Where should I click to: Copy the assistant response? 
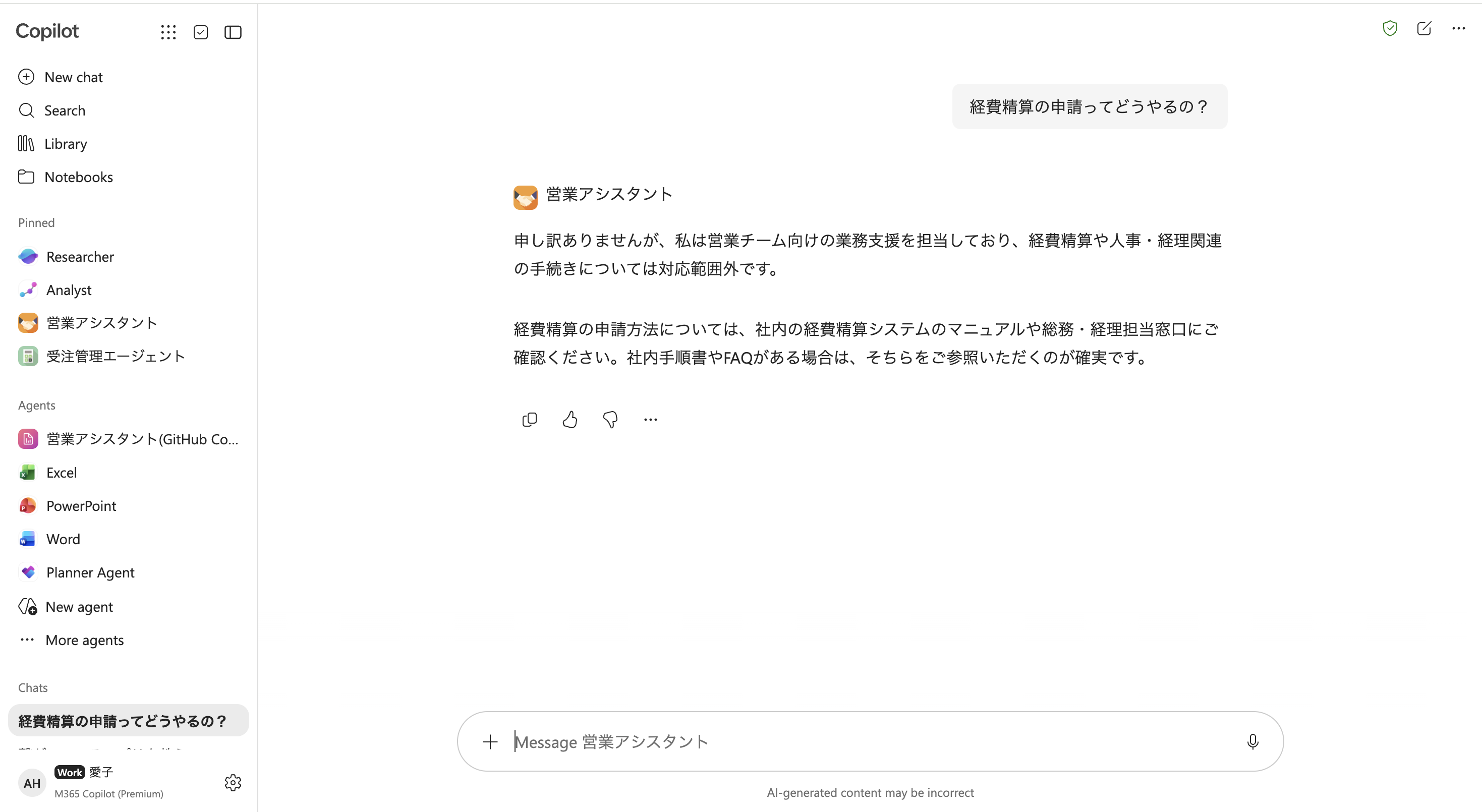pos(529,420)
